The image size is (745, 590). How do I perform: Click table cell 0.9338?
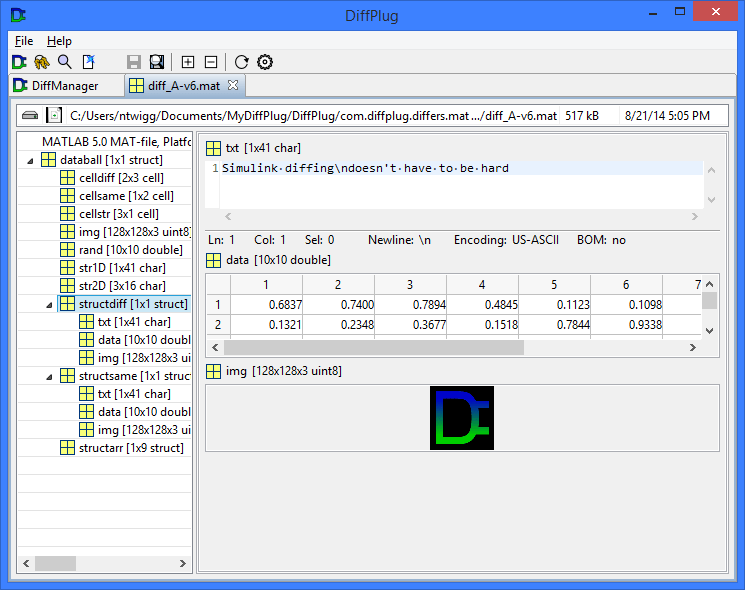(x=626, y=325)
